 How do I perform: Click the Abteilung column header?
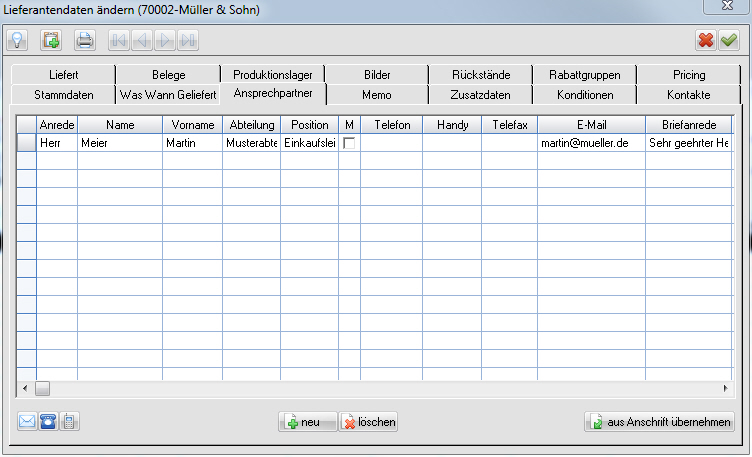(252, 125)
